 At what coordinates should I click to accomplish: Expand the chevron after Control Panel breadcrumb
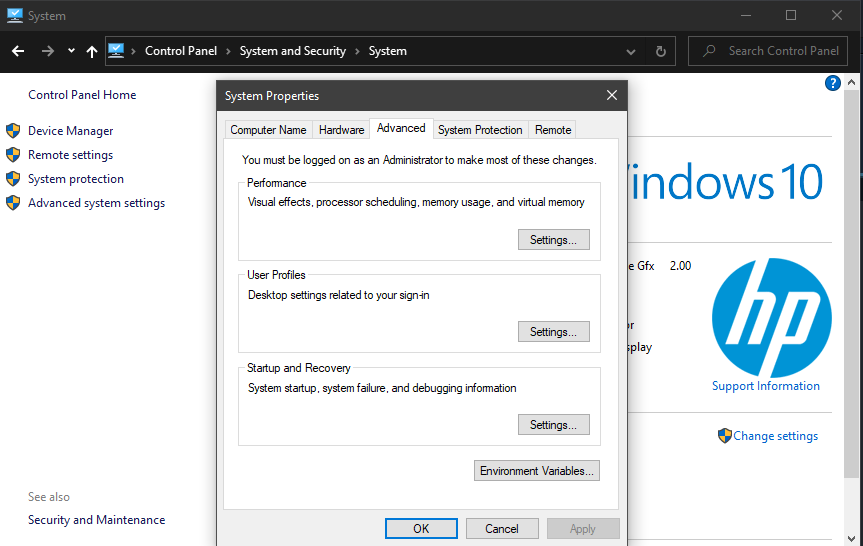[x=228, y=51]
